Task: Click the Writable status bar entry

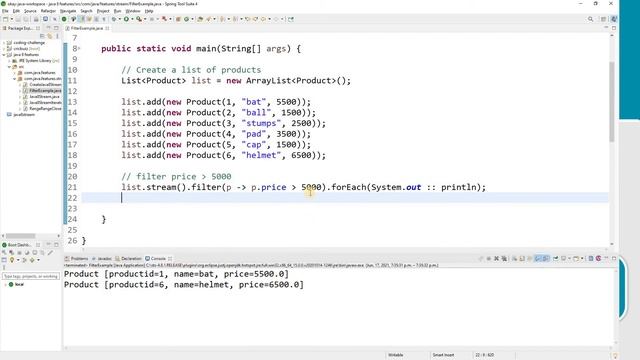Action: [396, 355]
